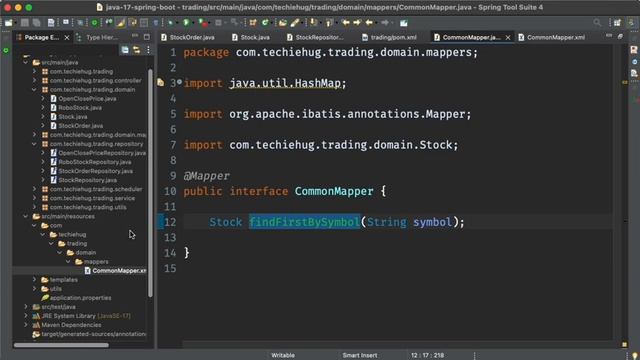Expand the Maven Dependencies node
This screenshot has height=360, width=640.
(x=26, y=325)
